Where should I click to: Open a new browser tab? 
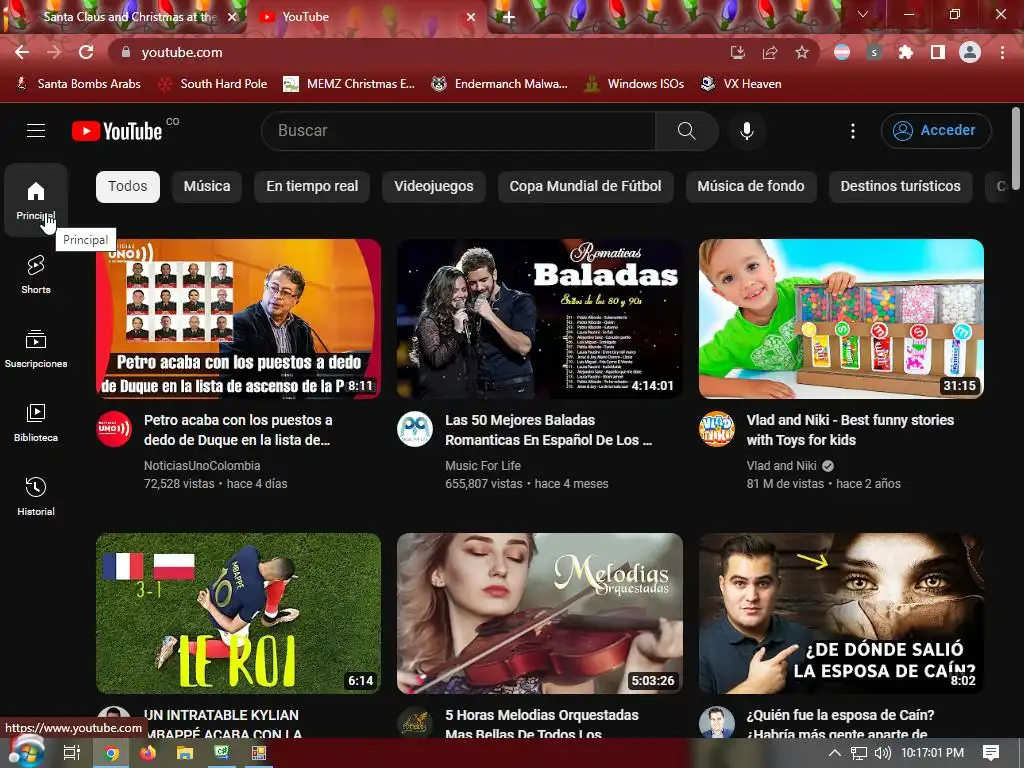tap(509, 17)
